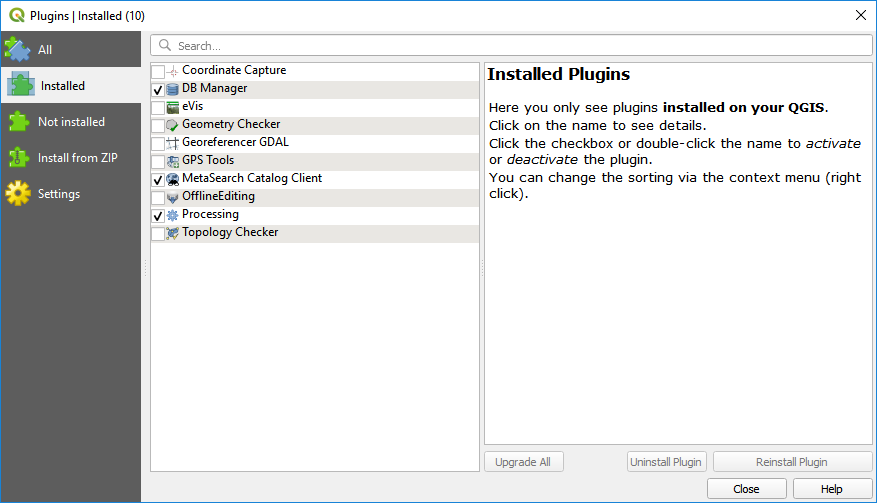Click the Geometry Checker plugin icon

(x=173, y=125)
